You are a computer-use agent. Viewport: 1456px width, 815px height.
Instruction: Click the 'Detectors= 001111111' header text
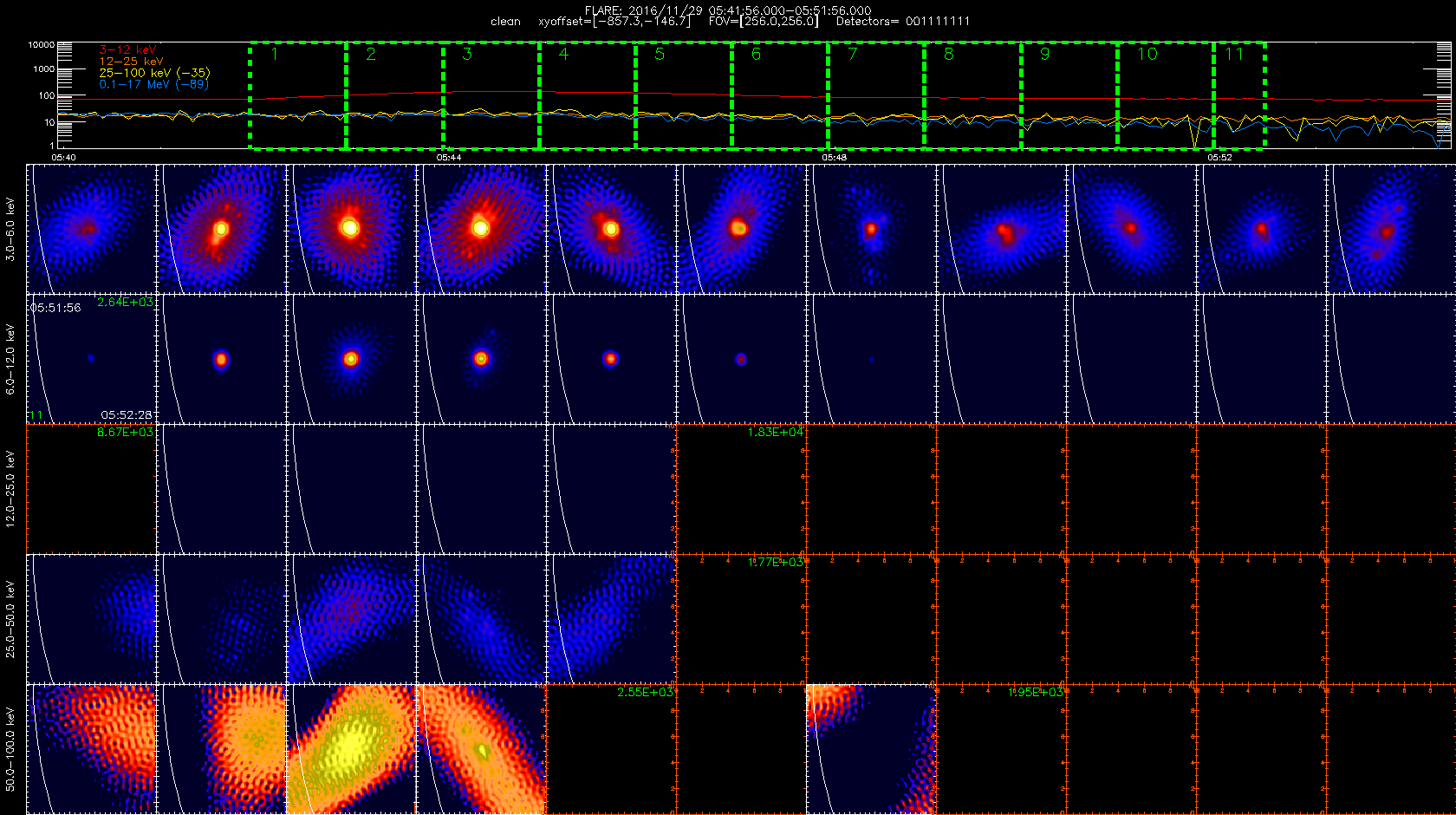903,22
